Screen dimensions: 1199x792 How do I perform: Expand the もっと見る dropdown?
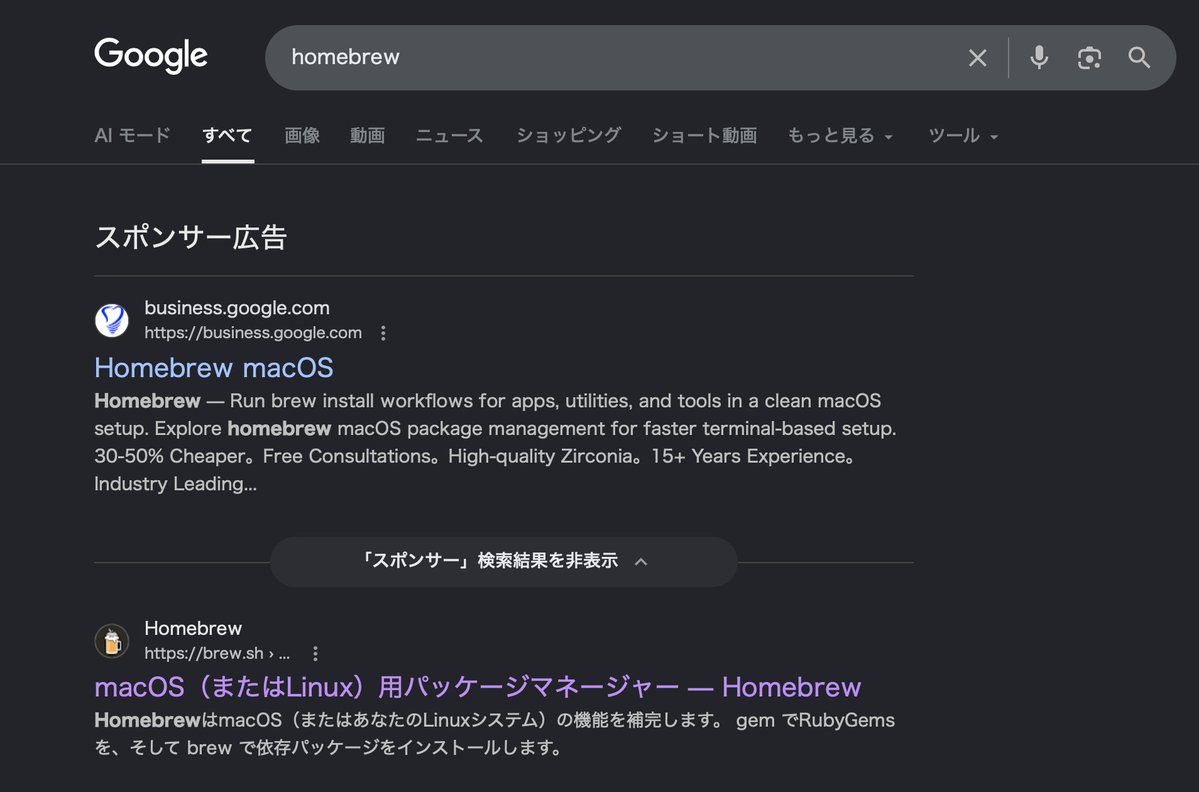(840, 135)
